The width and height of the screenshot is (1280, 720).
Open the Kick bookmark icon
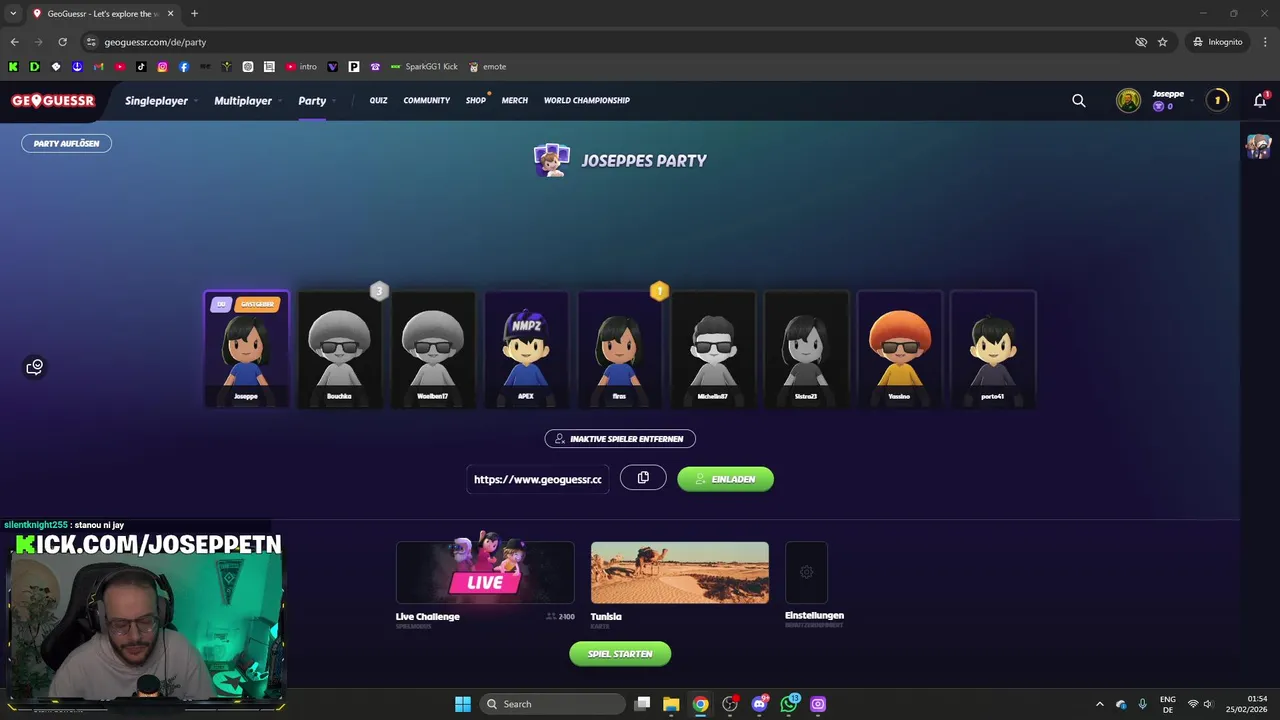[x=13, y=67]
